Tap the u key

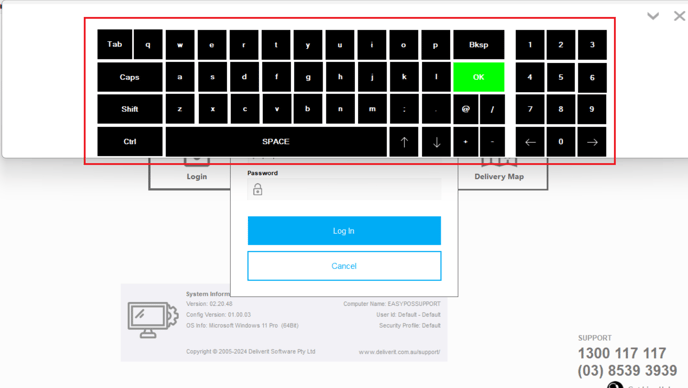(x=340, y=45)
